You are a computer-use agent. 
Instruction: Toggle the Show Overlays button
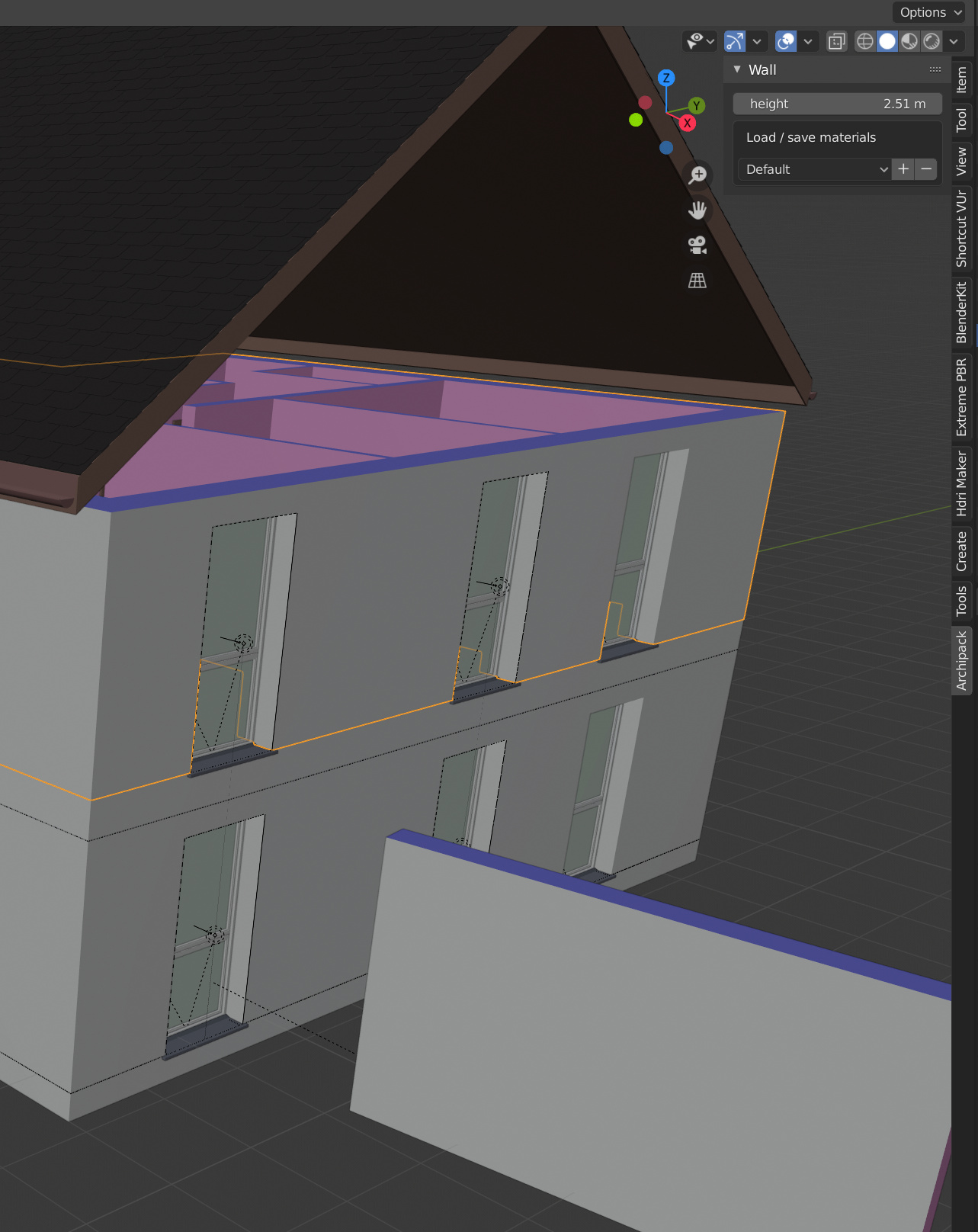[786, 41]
